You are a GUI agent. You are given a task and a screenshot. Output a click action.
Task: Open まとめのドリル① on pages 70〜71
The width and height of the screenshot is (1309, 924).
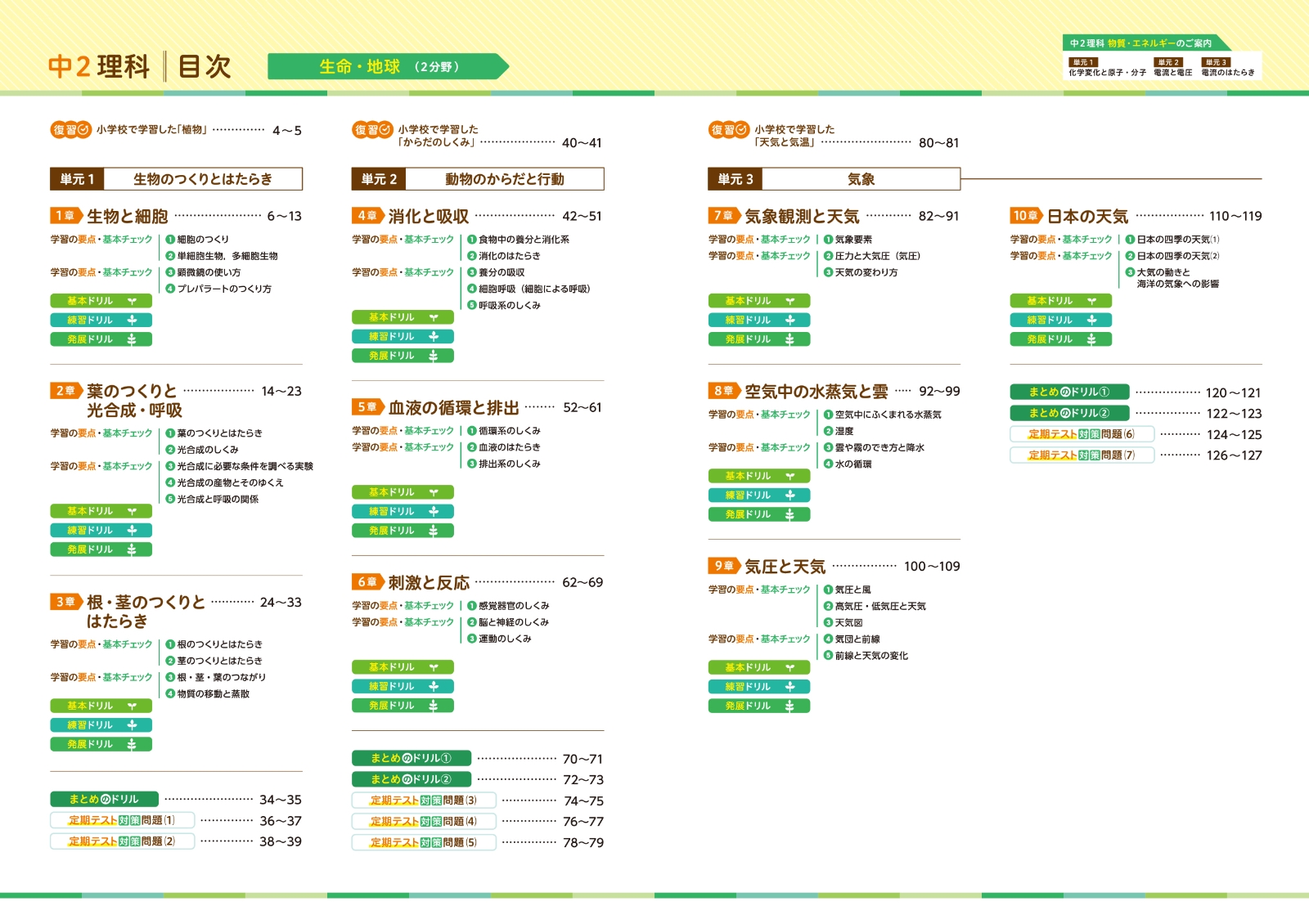click(412, 758)
